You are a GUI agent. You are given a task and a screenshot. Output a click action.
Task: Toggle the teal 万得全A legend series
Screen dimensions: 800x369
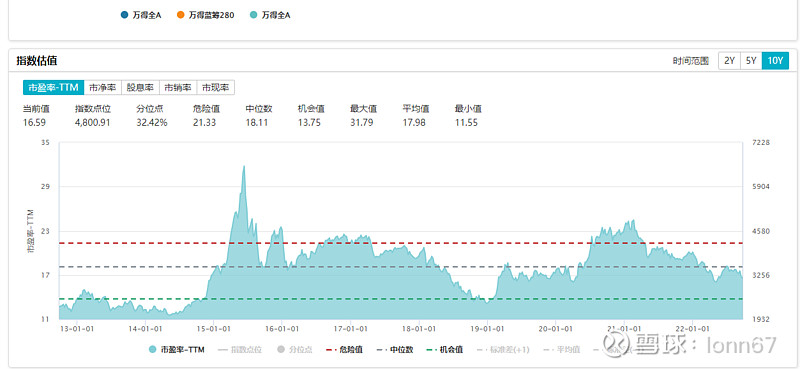coord(270,15)
